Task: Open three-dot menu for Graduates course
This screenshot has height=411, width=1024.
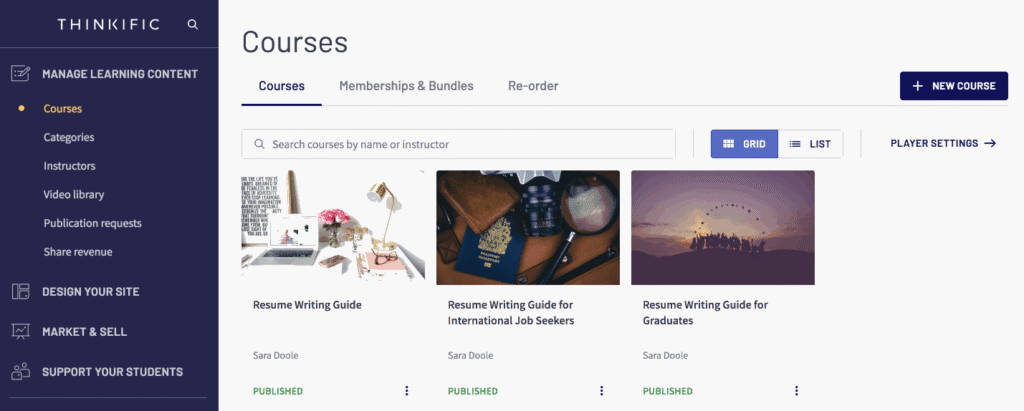Action: pos(796,391)
